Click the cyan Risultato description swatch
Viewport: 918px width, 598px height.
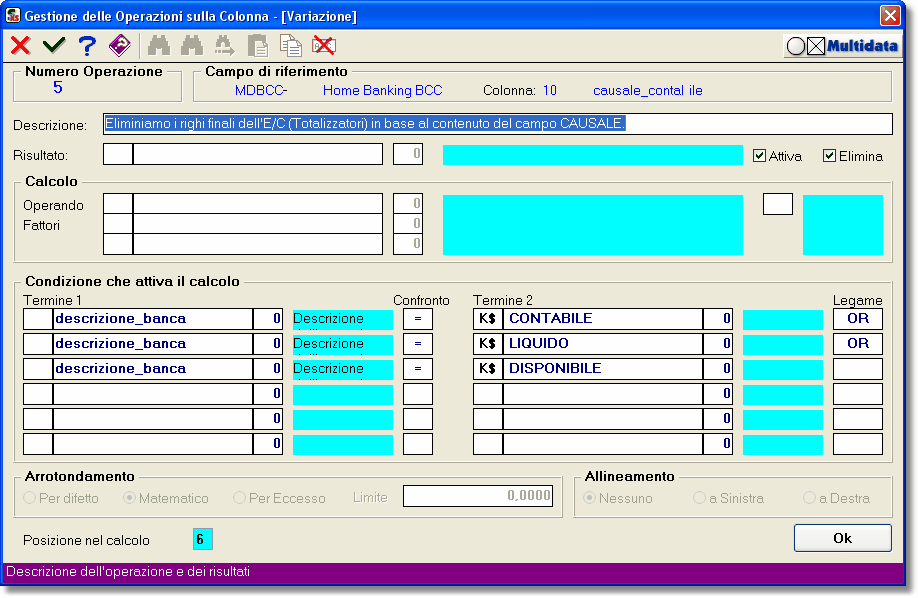click(592, 155)
